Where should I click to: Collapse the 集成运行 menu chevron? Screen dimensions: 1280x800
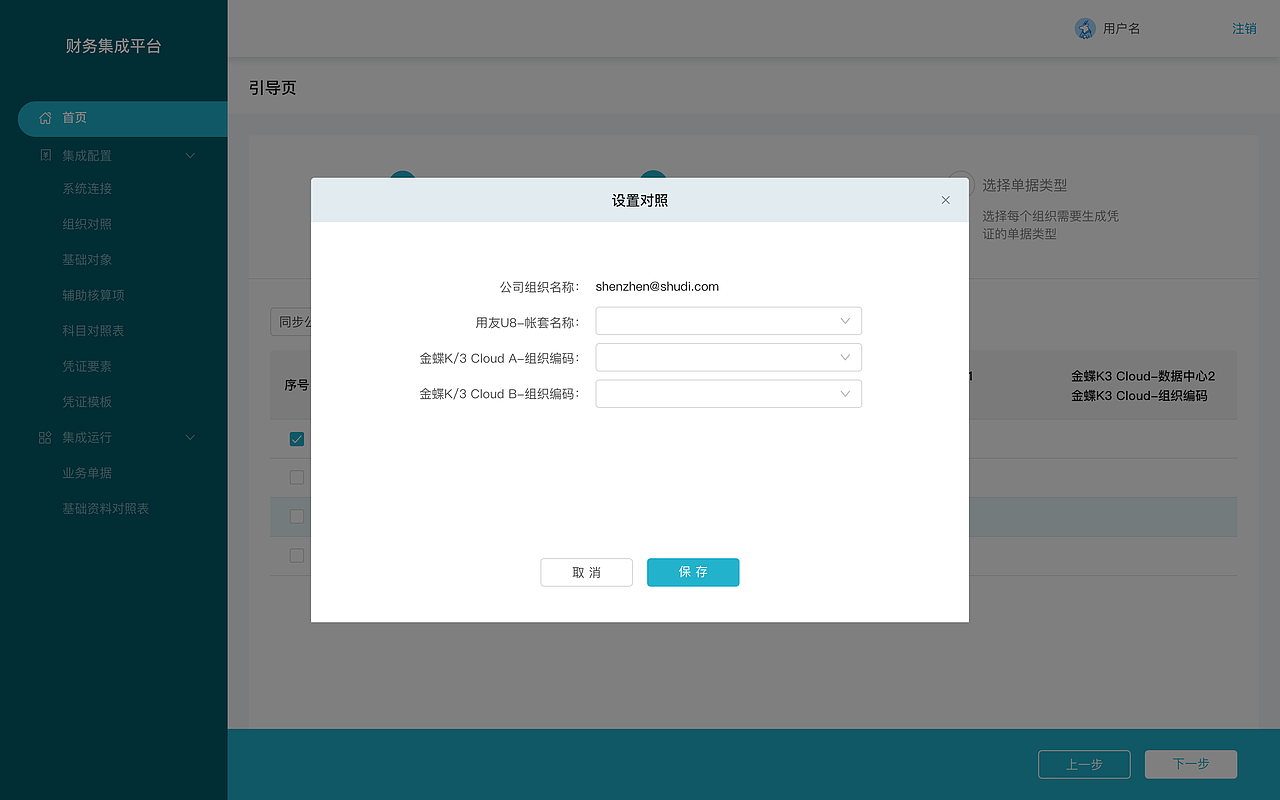coord(191,437)
